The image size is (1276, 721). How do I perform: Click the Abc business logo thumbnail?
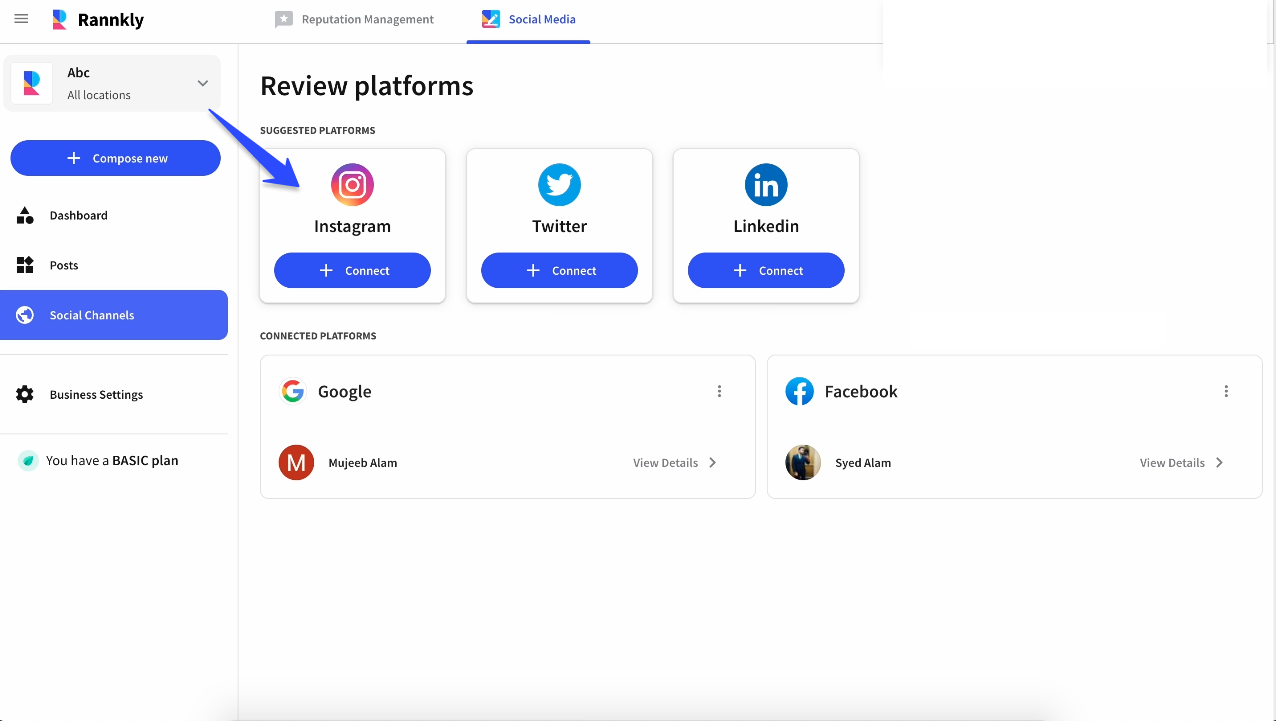(x=32, y=83)
